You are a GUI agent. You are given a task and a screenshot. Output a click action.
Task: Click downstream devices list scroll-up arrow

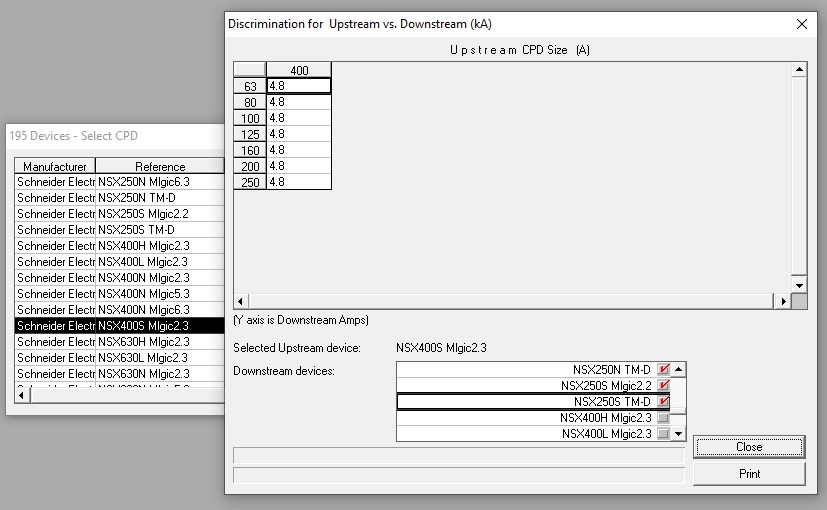pyautogui.click(x=678, y=369)
